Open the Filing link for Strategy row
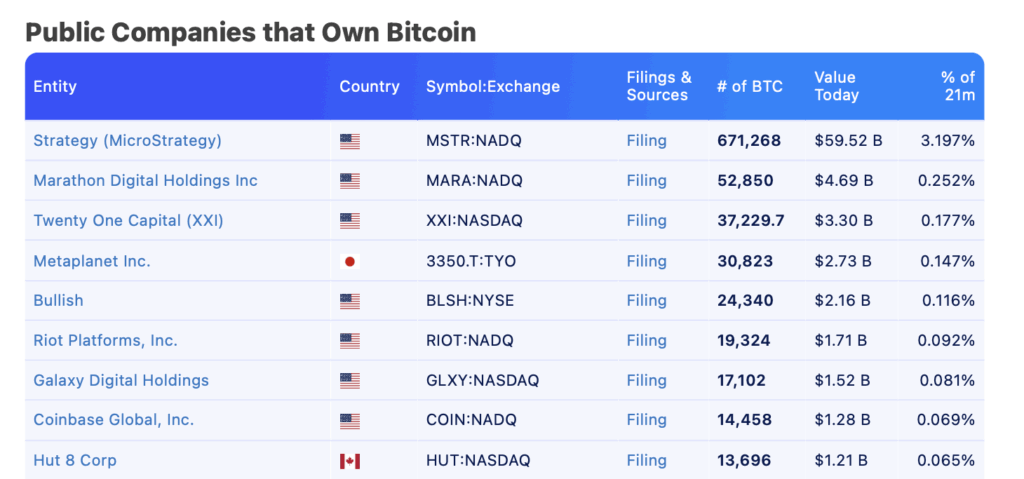 tap(647, 140)
